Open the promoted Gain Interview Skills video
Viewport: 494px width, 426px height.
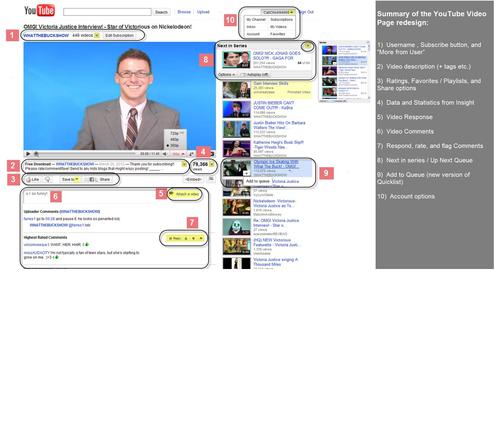coord(271,83)
